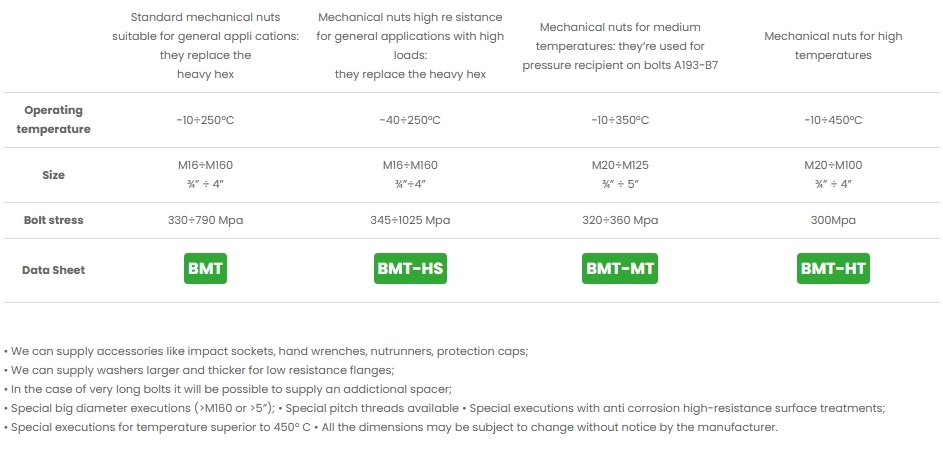
Task: Click the 300Mpa bolt stress value
Action: click(833, 220)
